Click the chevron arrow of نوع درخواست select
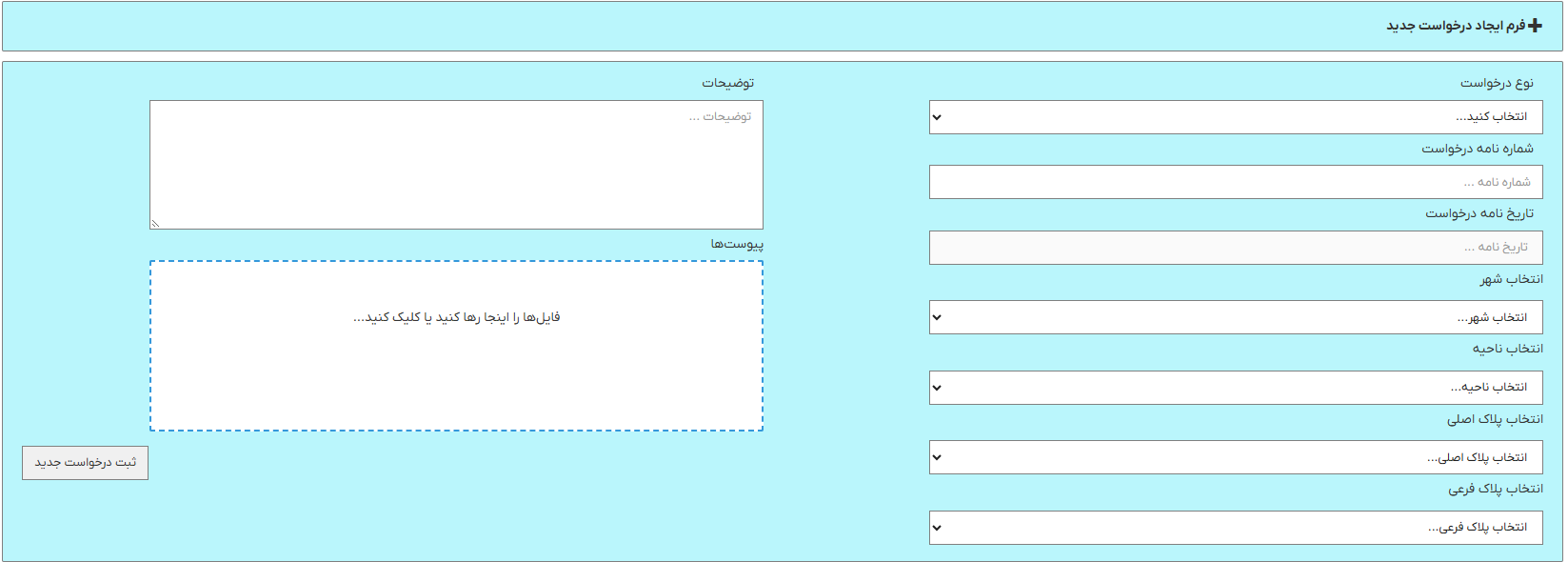This screenshot has height=562, width=1568. (937, 117)
